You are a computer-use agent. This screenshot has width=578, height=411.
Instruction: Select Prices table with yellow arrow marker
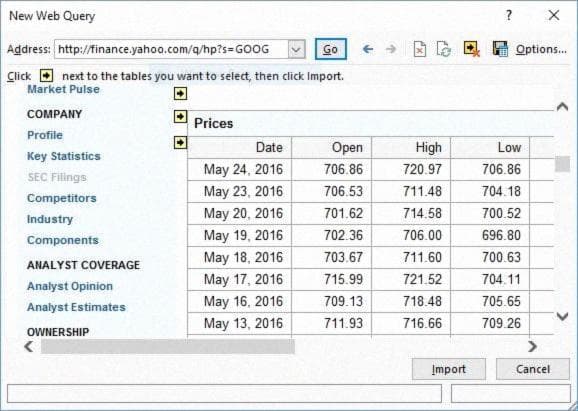point(180,142)
